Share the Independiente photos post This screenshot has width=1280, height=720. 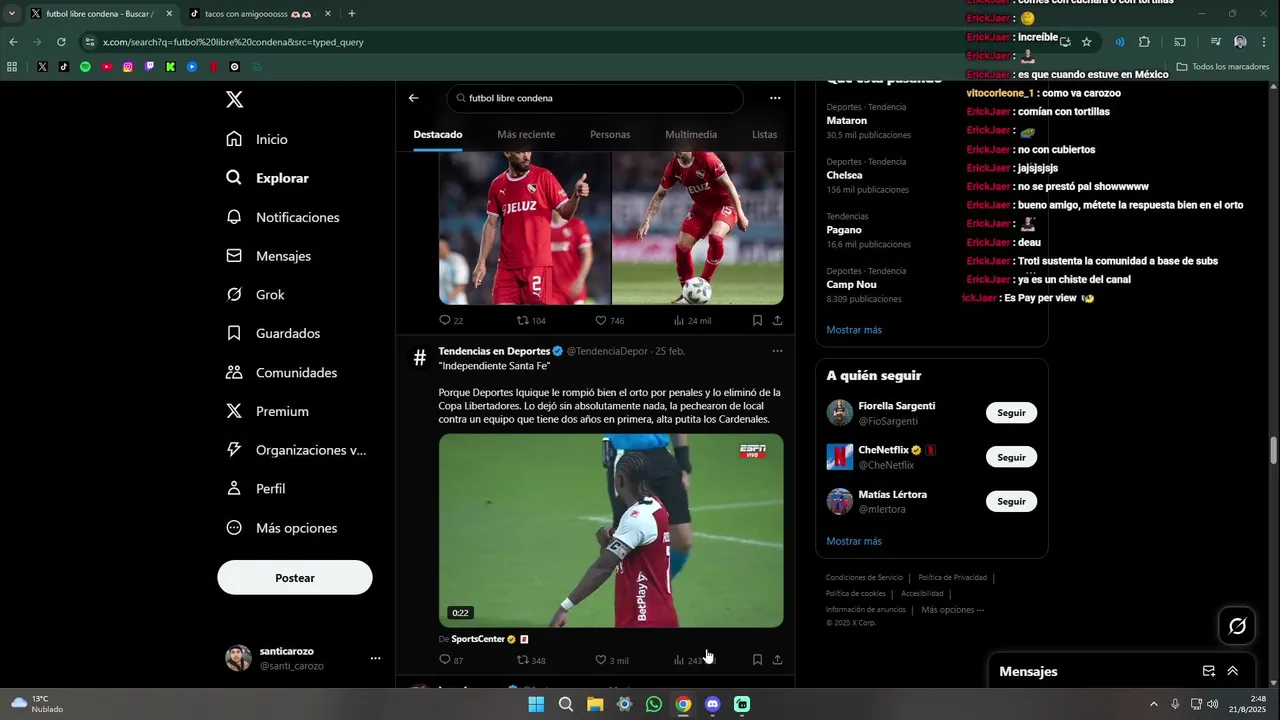(x=777, y=321)
